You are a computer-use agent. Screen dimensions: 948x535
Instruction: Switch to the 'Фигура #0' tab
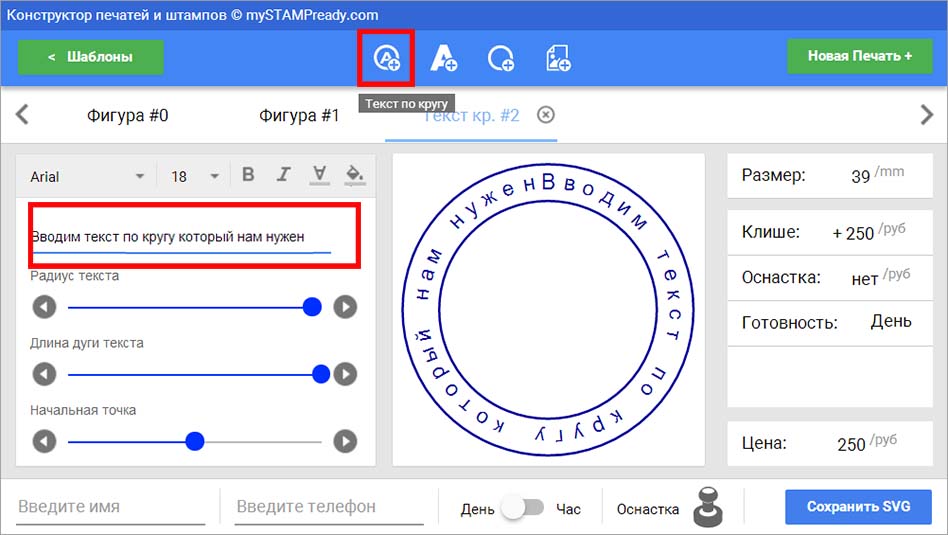click(x=128, y=115)
